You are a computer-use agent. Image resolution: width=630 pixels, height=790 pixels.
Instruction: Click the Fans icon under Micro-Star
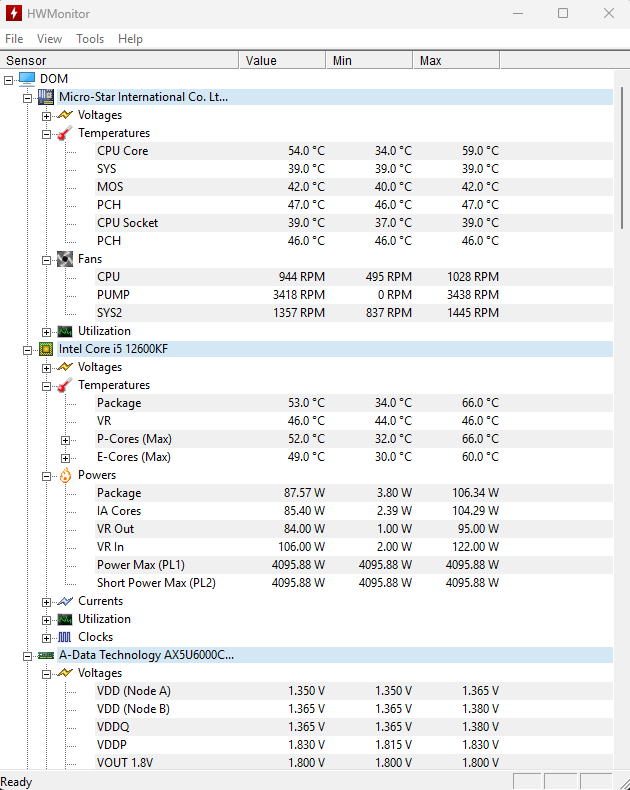(x=65, y=259)
